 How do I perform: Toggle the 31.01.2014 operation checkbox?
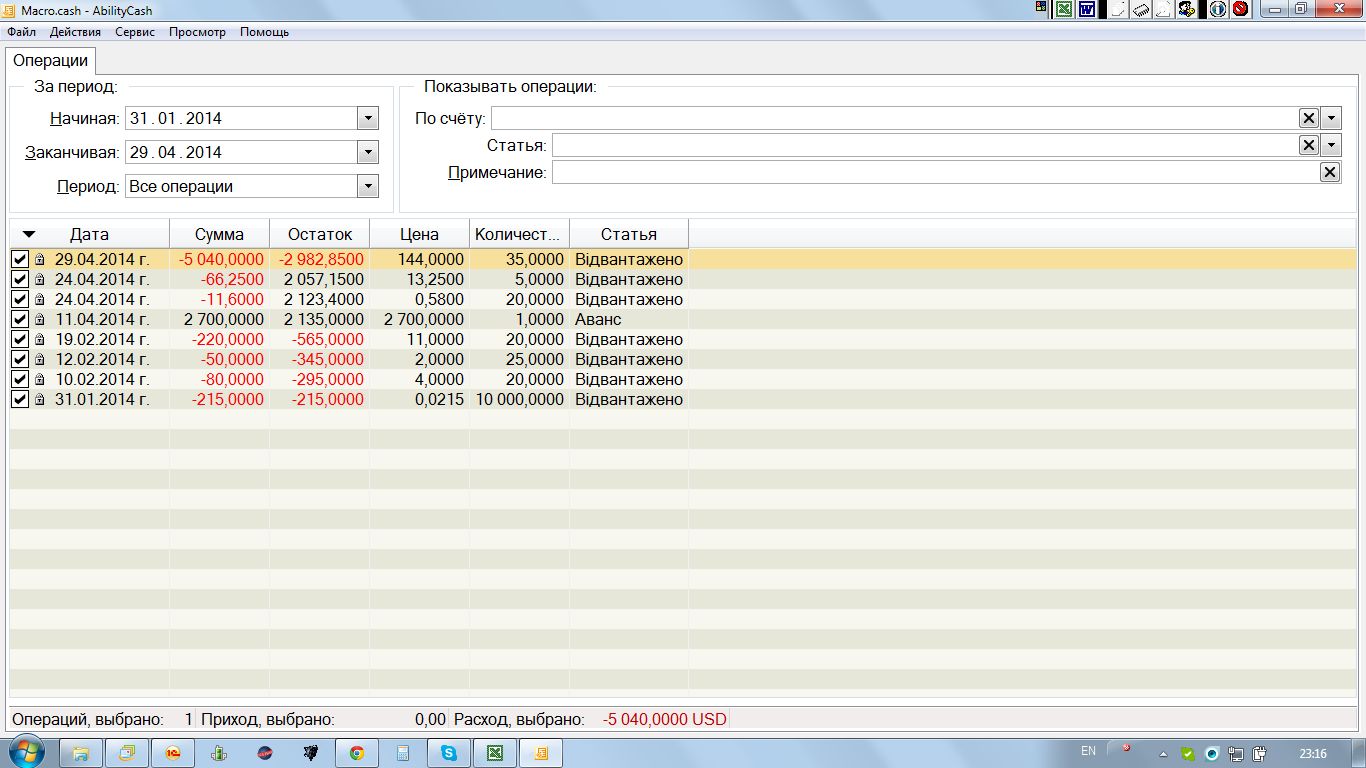(20, 400)
